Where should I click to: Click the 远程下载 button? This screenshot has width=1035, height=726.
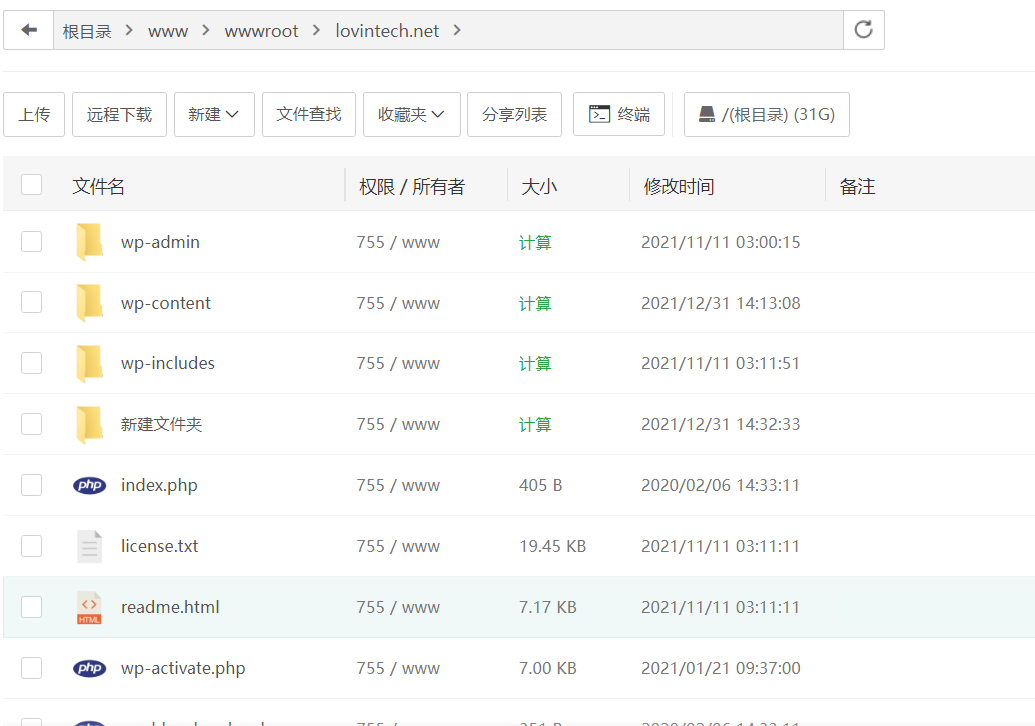(x=119, y=114)
